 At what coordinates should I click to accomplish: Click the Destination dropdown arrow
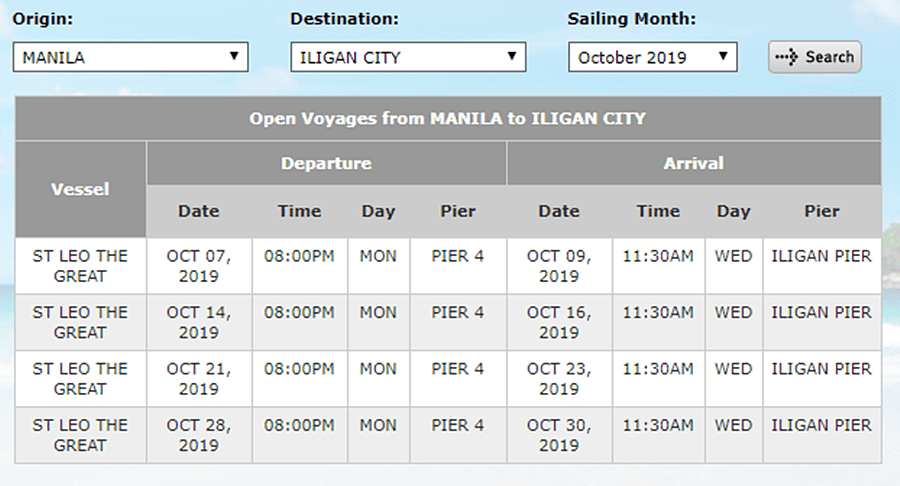511,57
